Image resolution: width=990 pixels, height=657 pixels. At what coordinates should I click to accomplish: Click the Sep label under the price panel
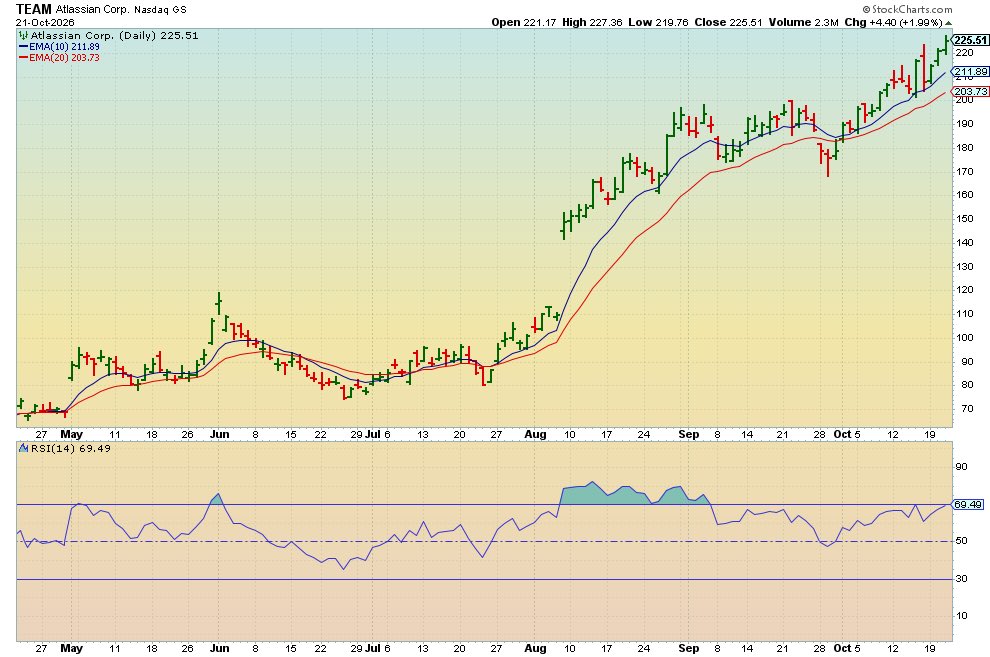(689, 434)
